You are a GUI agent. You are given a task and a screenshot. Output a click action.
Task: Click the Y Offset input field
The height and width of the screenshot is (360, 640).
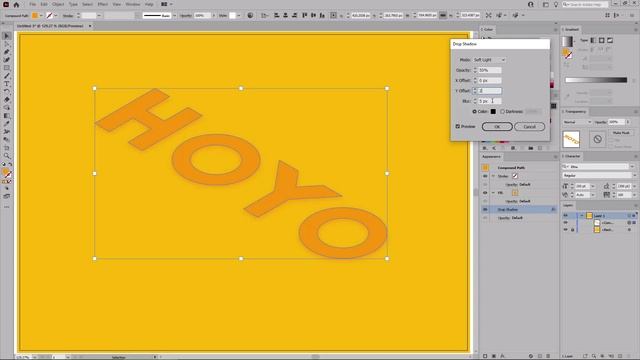489,91
